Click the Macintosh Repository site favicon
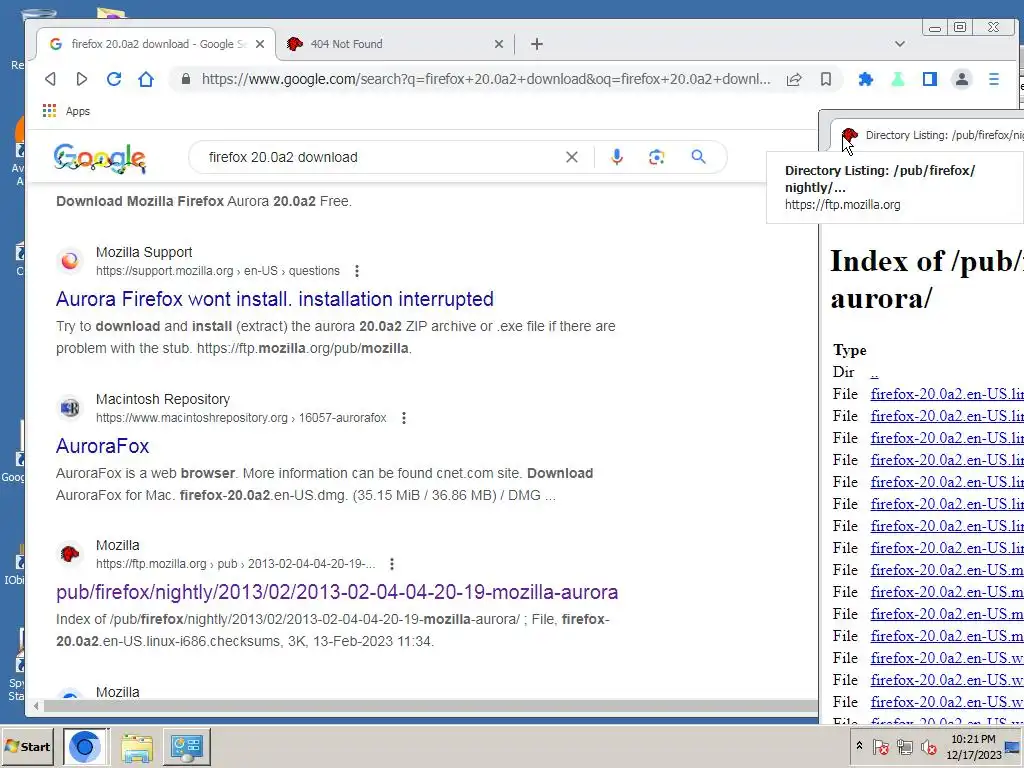Viewport: 1024px width, 768px height. coord(70,408)
